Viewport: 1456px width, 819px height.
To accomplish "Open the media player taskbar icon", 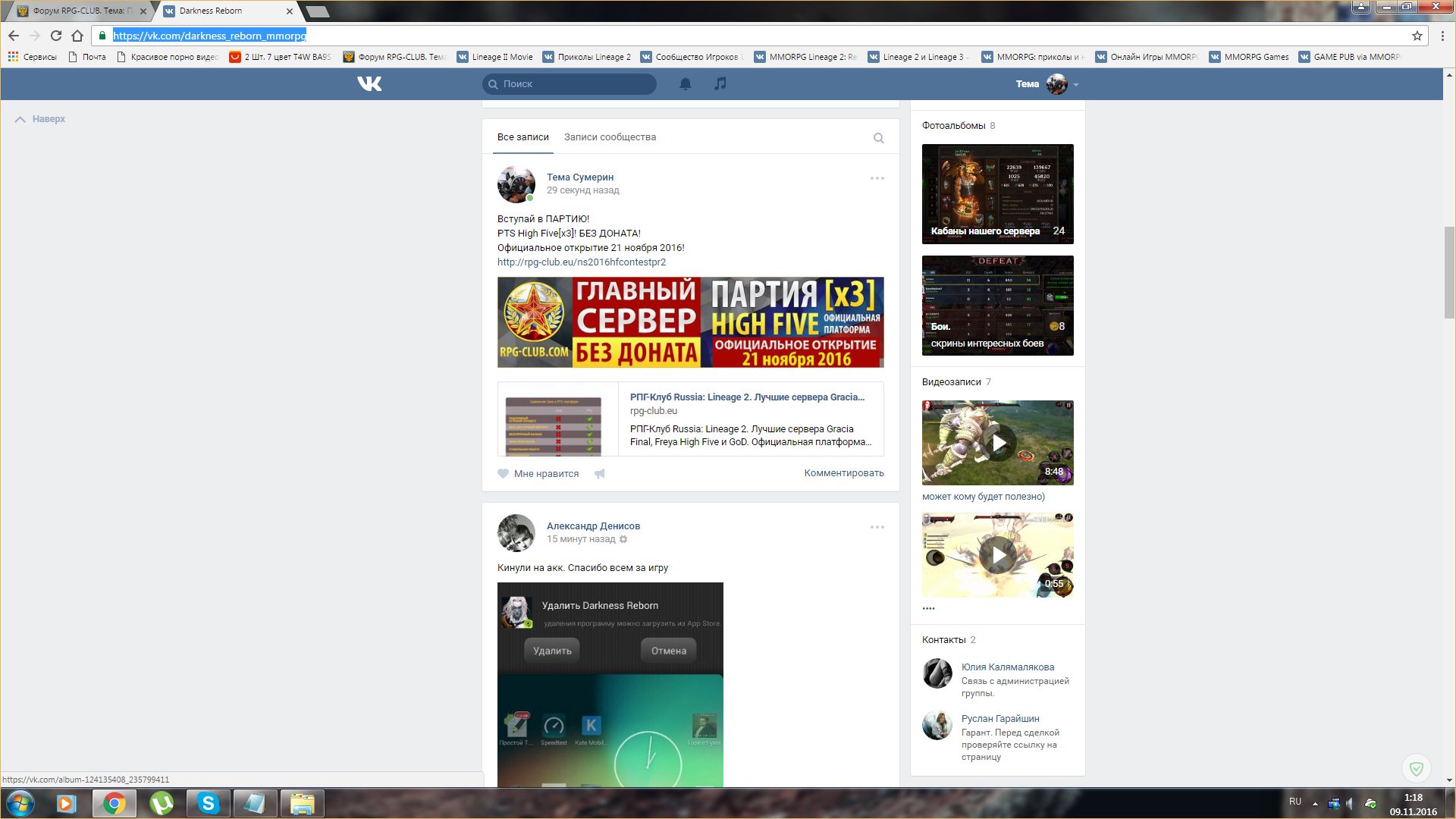I will [x=67, y=803].
